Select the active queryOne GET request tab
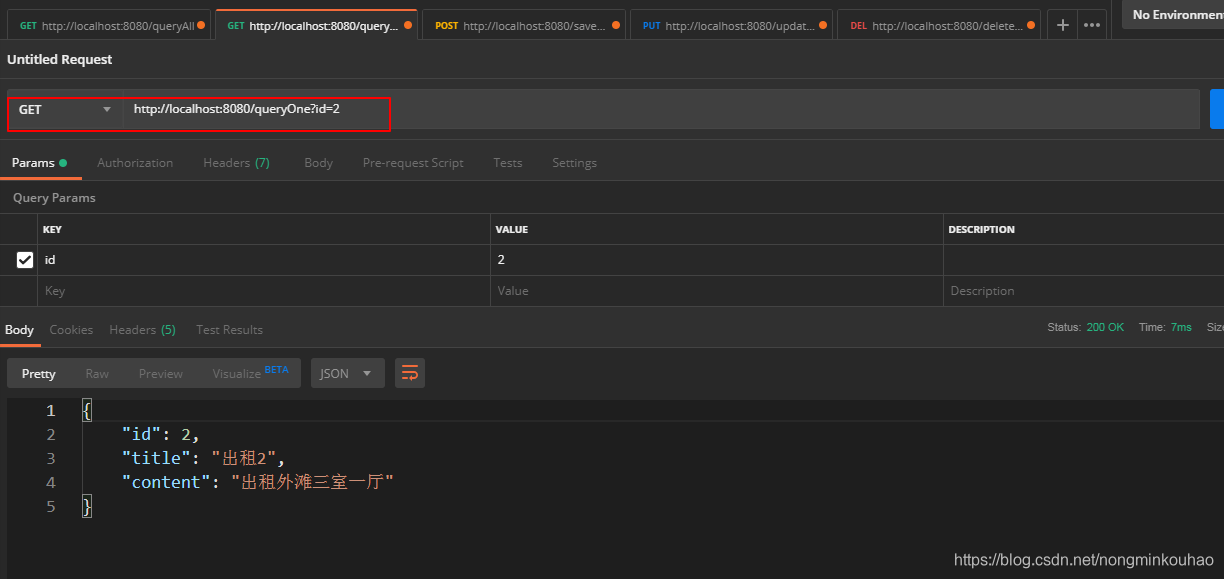Screen dimensions: 1224x579 316,25
